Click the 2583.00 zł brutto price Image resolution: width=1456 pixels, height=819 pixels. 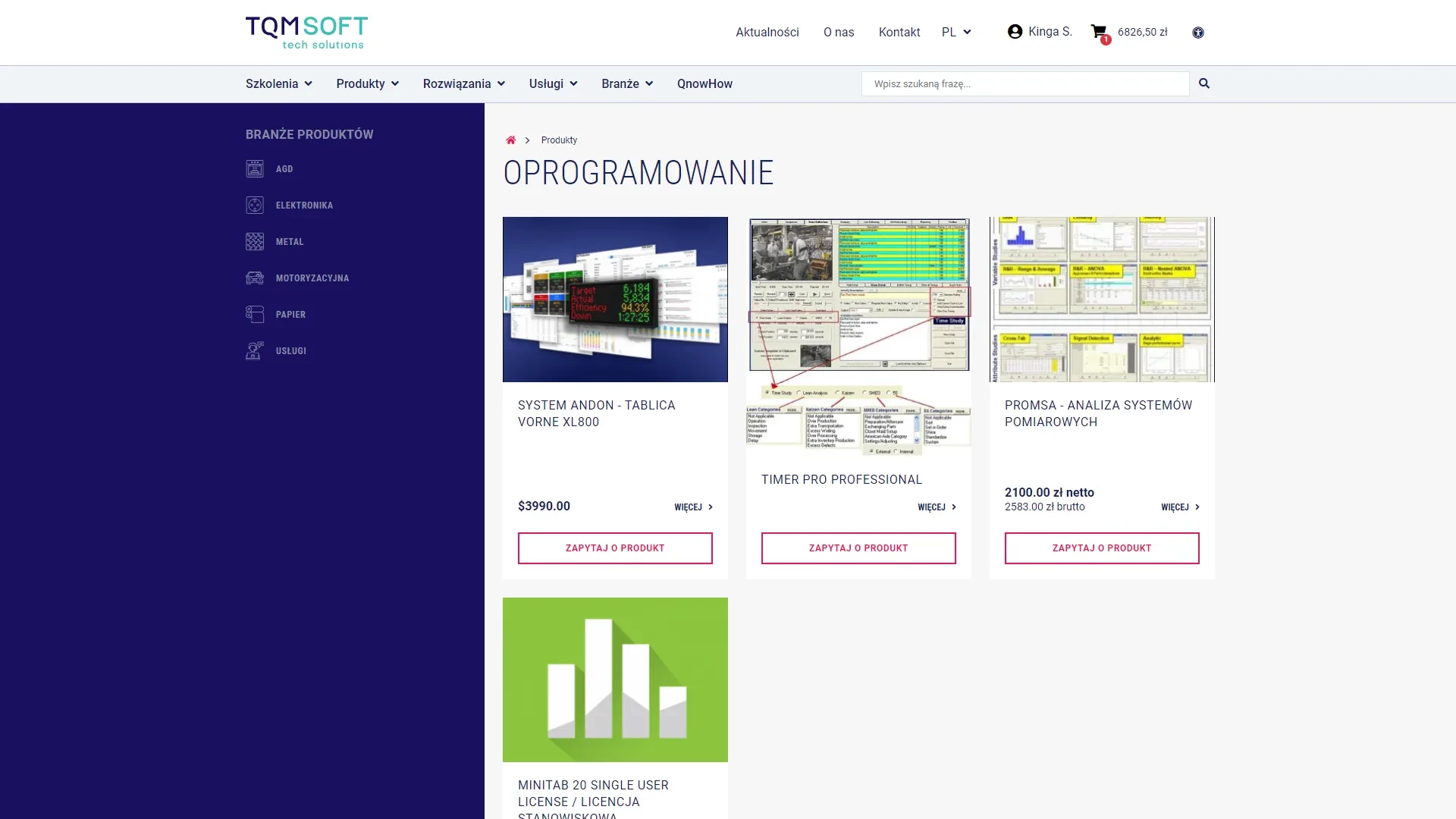click(x=1045, y=507)
